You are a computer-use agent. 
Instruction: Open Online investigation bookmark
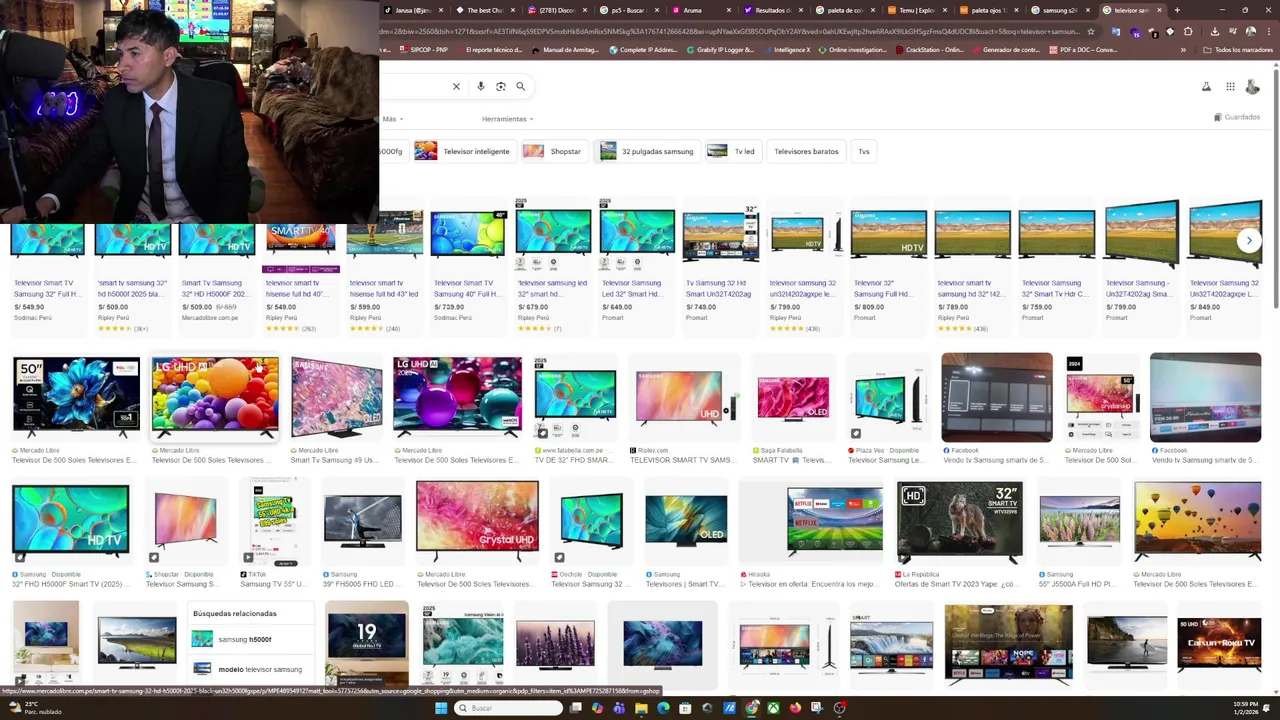coord(852,50)
